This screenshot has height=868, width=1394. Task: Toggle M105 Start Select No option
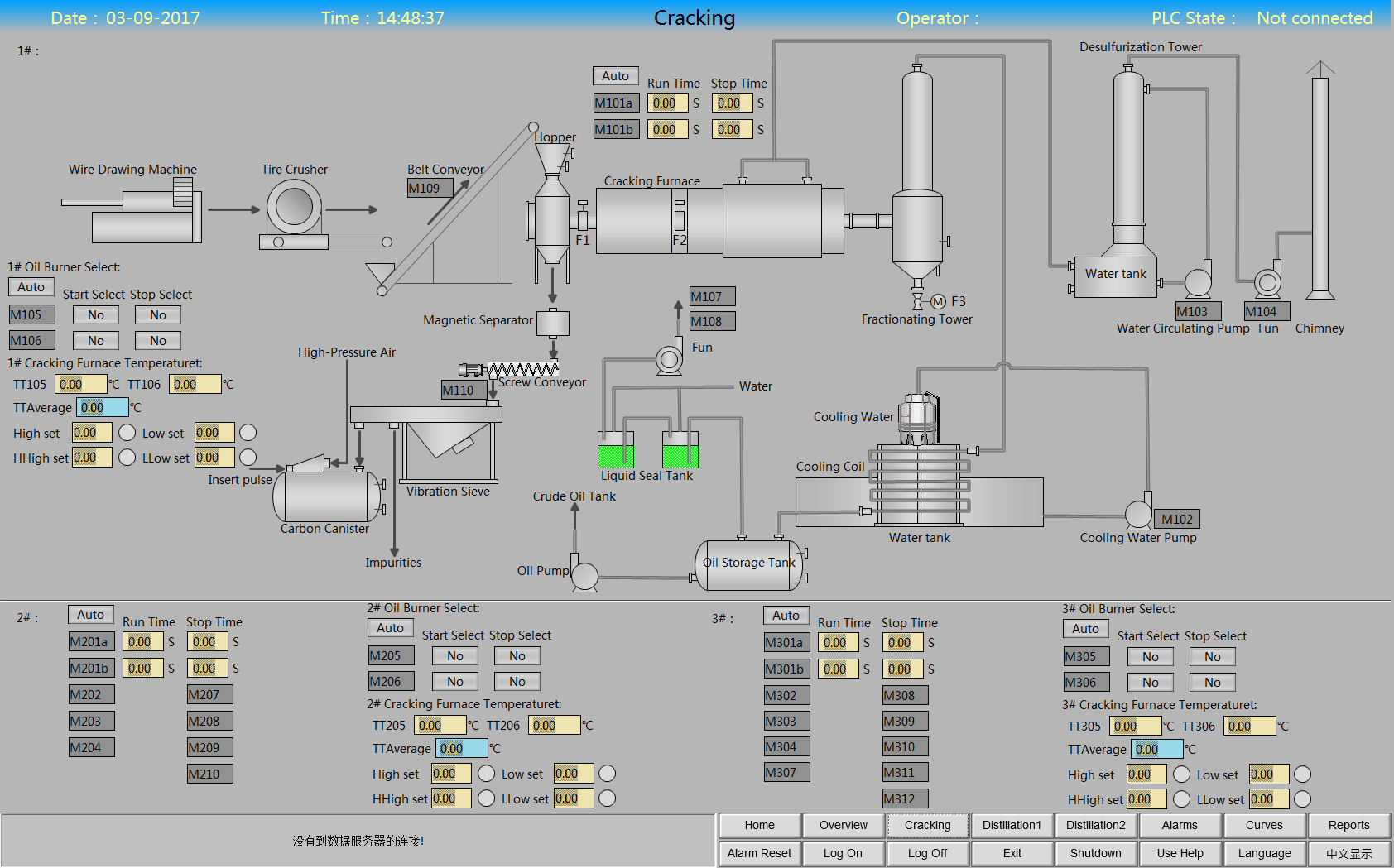click(x=96, y=315)
